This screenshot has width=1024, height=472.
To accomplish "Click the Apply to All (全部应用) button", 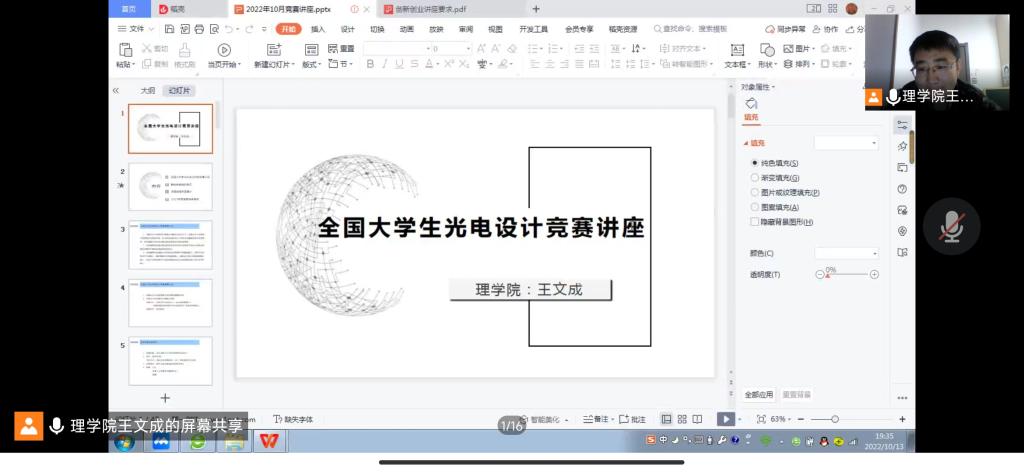I will pos(759,394).
